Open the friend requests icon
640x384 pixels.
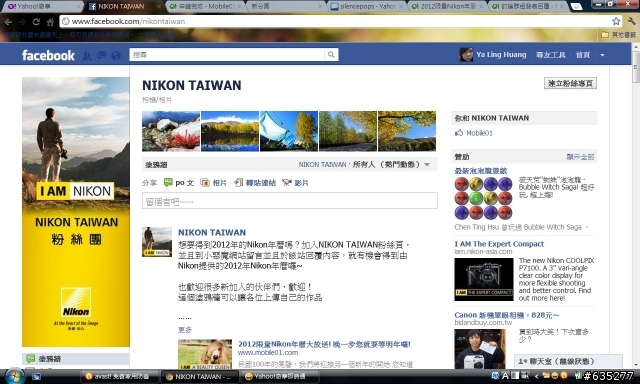[87, 55]
